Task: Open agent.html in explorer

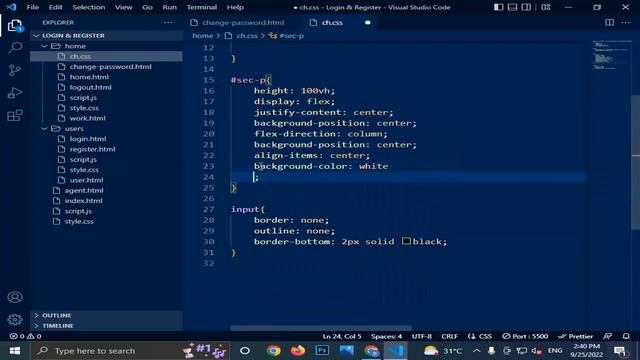Action: click(x=106, y=190)
